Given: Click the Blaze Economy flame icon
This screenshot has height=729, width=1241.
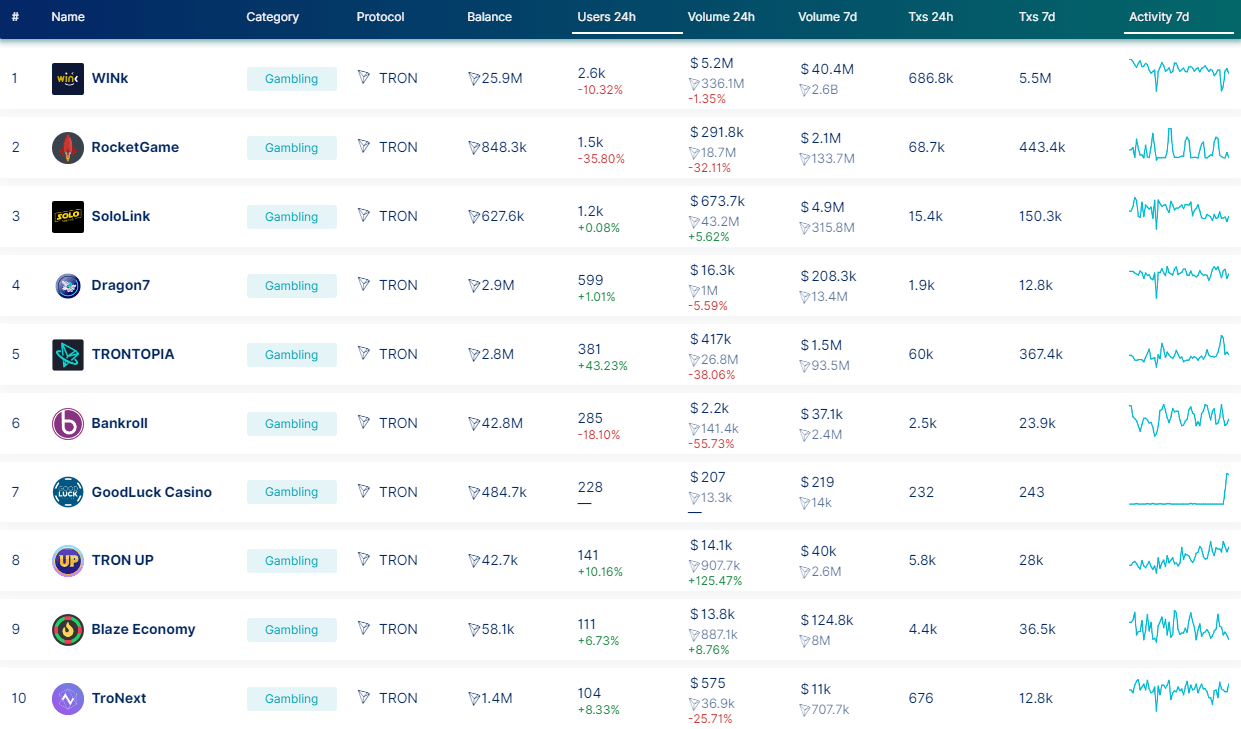Looking at the screenshot, I should (x=68, y=630).
